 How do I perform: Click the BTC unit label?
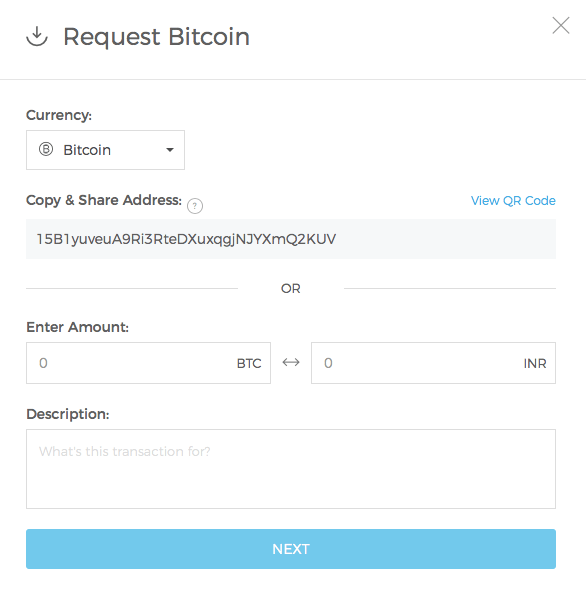click(x=249, y=364)
